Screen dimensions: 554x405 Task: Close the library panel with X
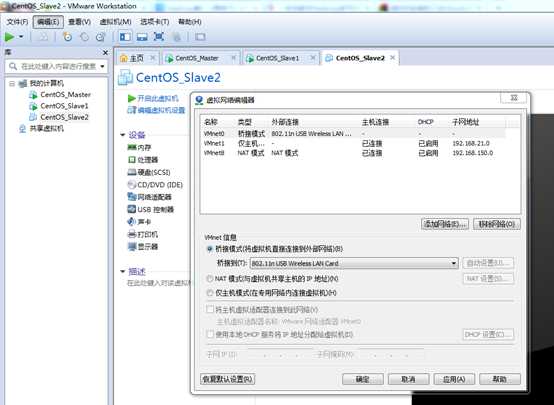[105, 53]
